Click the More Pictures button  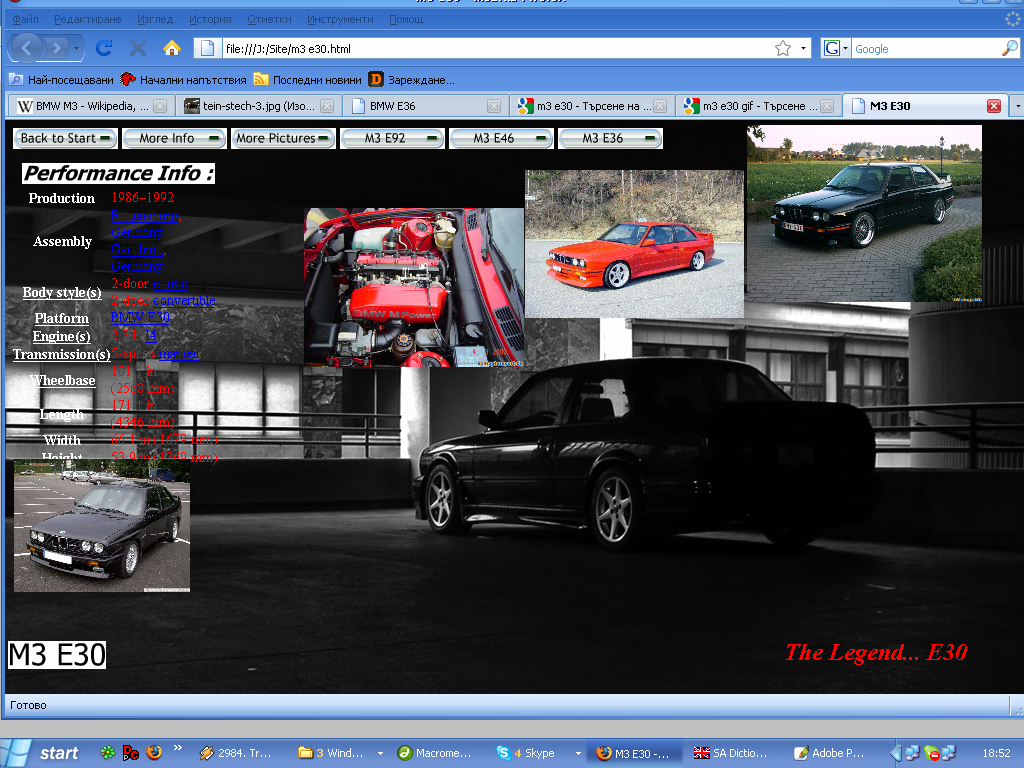(x=283, y=138)
